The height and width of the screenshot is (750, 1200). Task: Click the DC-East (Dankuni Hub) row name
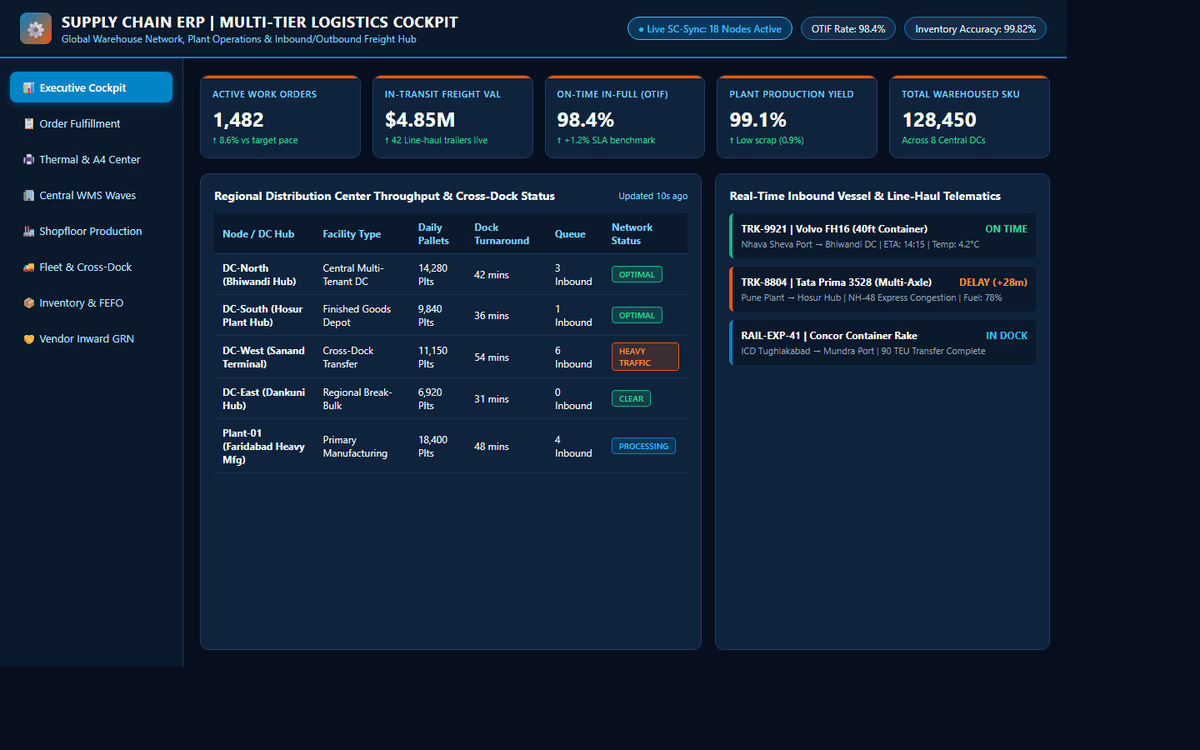tap(262, 399)
